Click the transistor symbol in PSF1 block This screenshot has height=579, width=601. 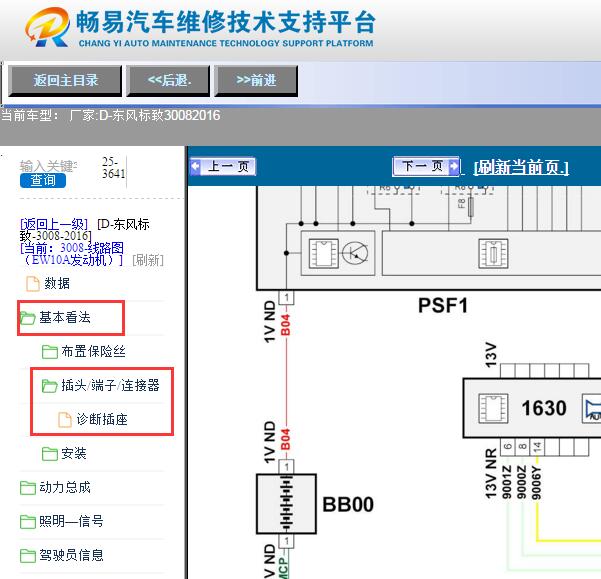pyautogui.click(x=355, y=253)
